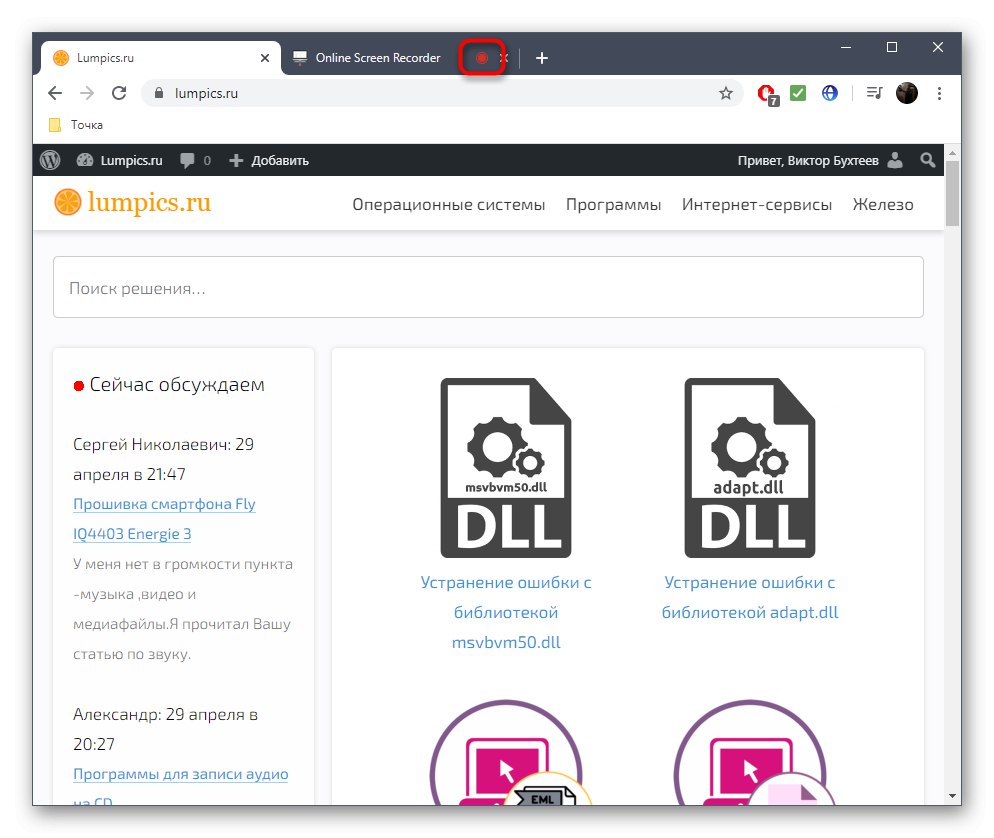Screen dimensions: 994x838
Task: Reload the page with the refresh icon
Action: point(119,93)
